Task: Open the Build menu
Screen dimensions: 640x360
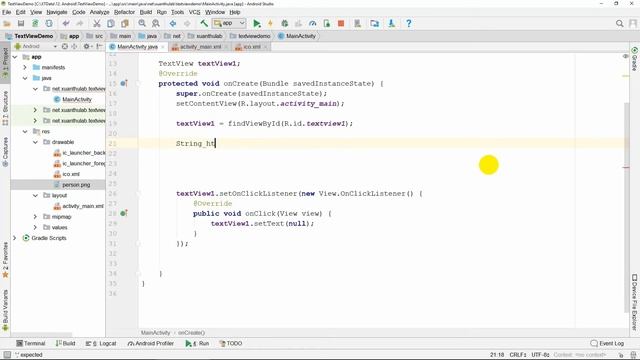Action: [x=146, y=12]
